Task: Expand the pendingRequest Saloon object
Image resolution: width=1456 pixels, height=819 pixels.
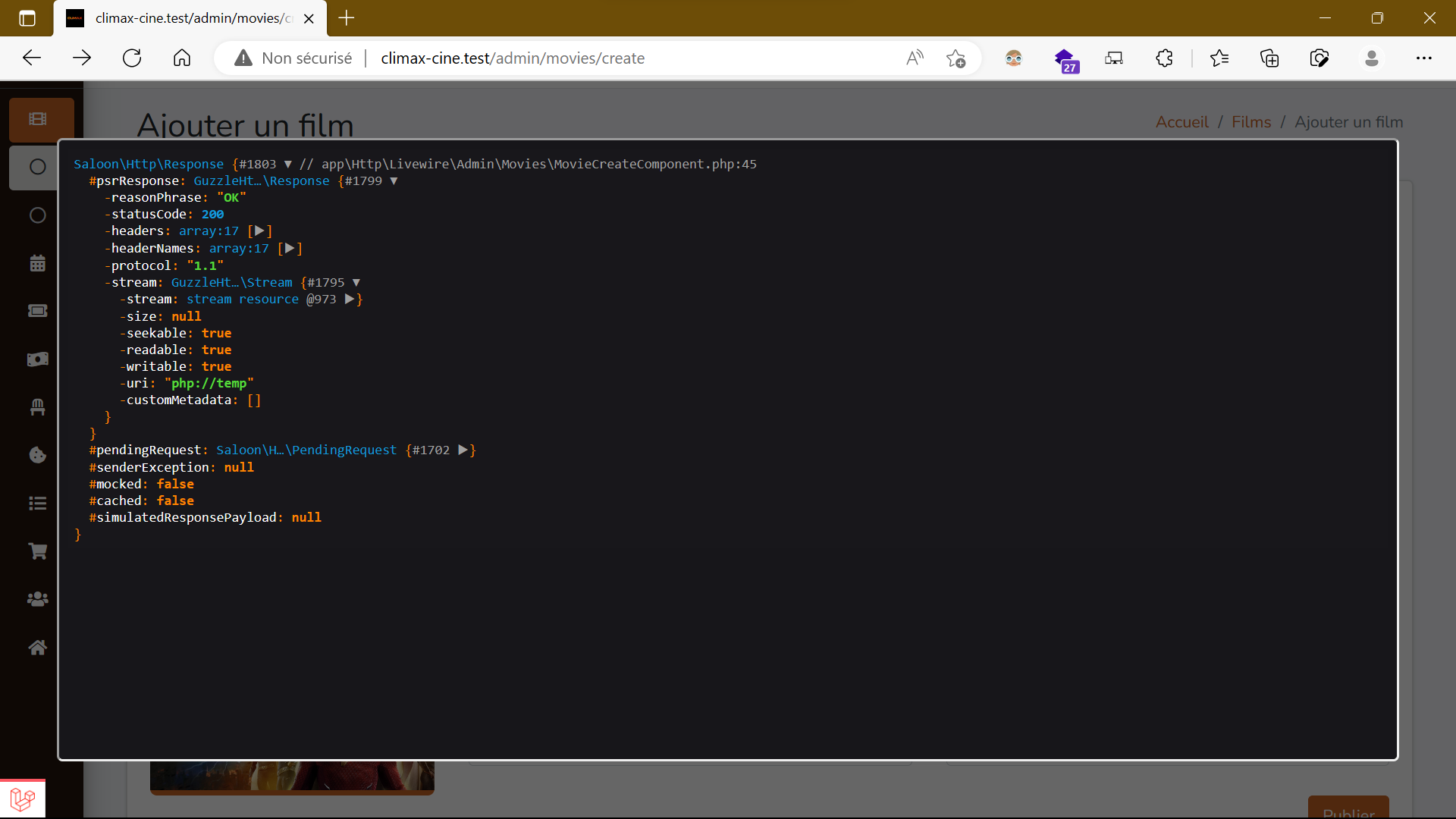Action: [463, 450]
